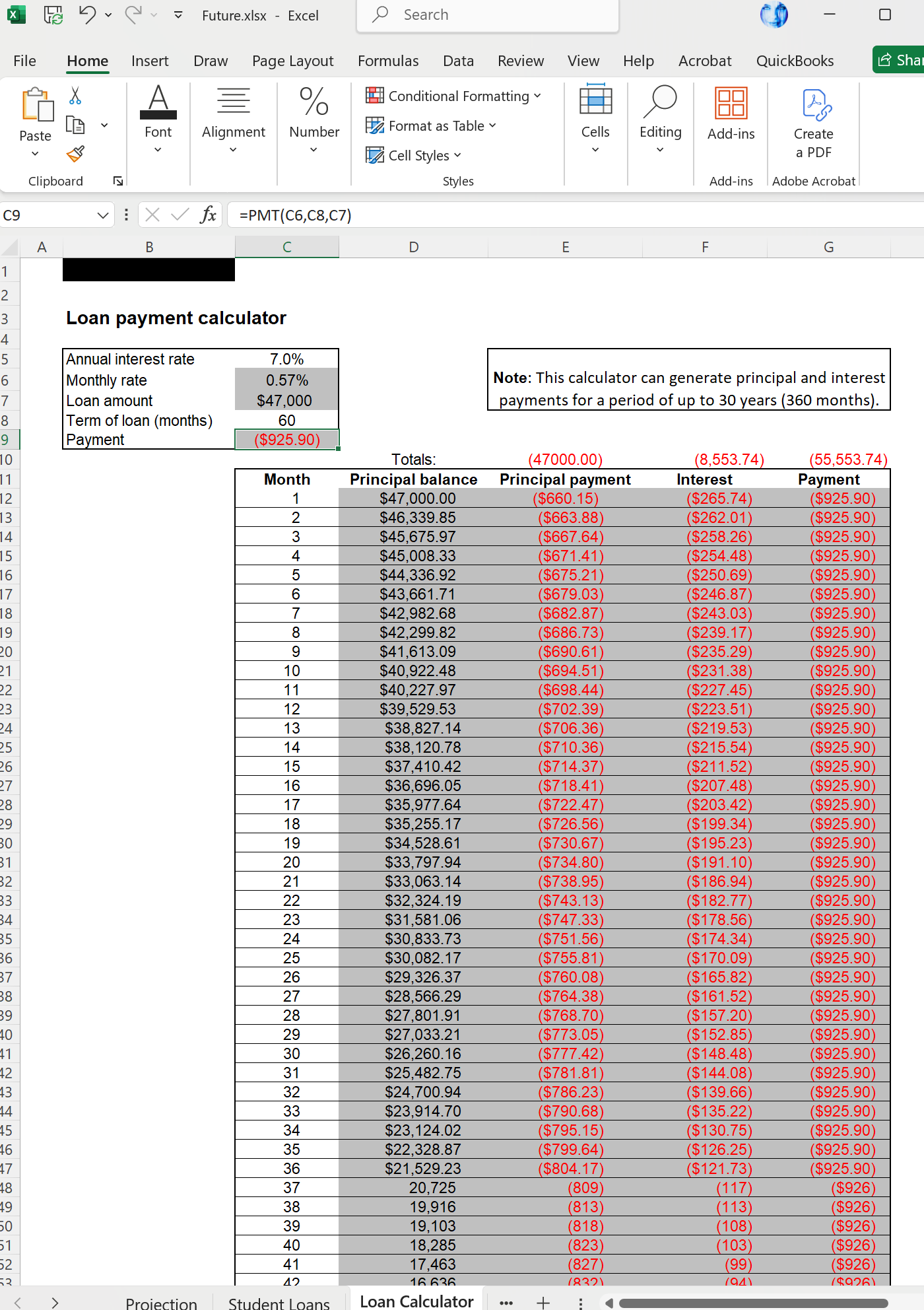Expand the Name Box dropdown arrow
The height and width of the screenshot is (1310, 924).
[x=102, y=215]
